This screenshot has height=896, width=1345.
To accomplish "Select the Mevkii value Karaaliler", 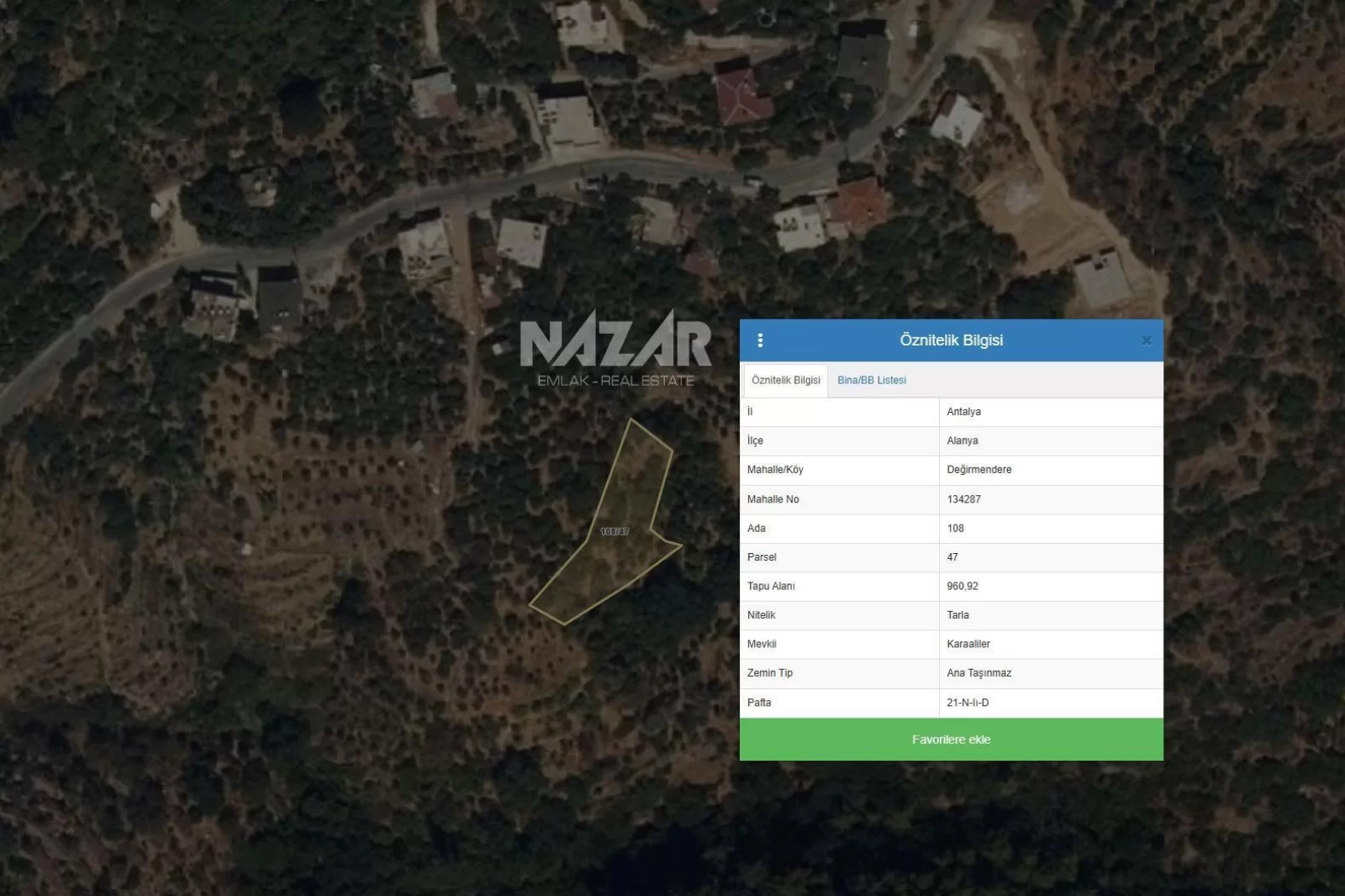I will (968, 644).
